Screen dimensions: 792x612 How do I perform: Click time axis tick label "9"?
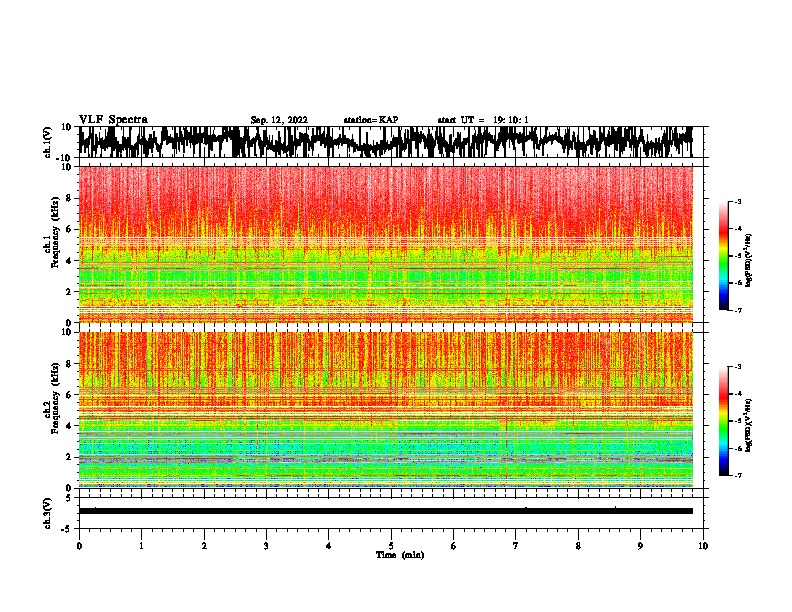640,546
